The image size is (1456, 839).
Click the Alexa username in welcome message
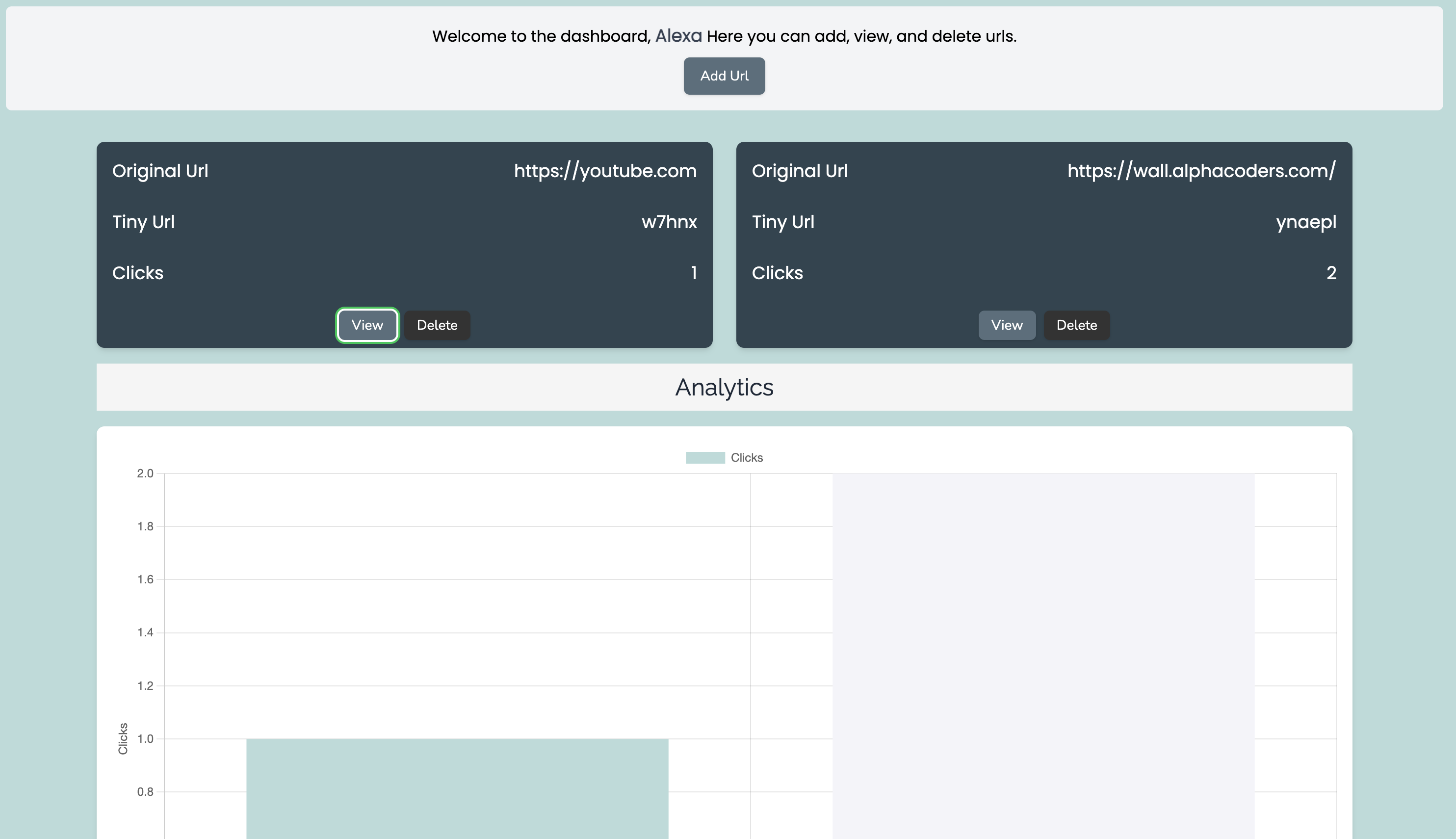678,36
